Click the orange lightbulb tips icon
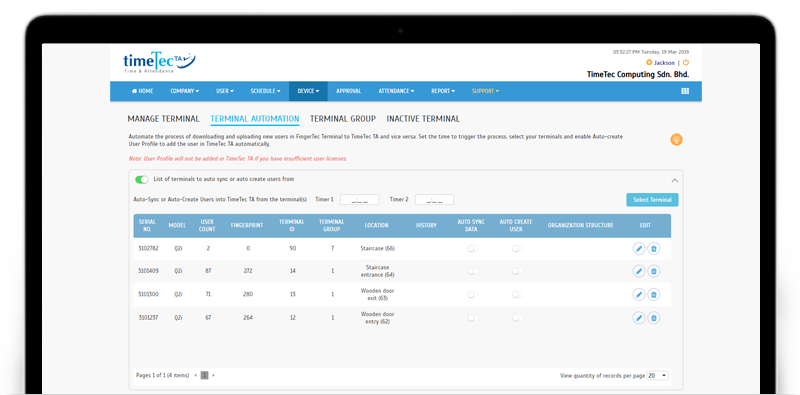 pyautogui.click(x=677, y=139)
